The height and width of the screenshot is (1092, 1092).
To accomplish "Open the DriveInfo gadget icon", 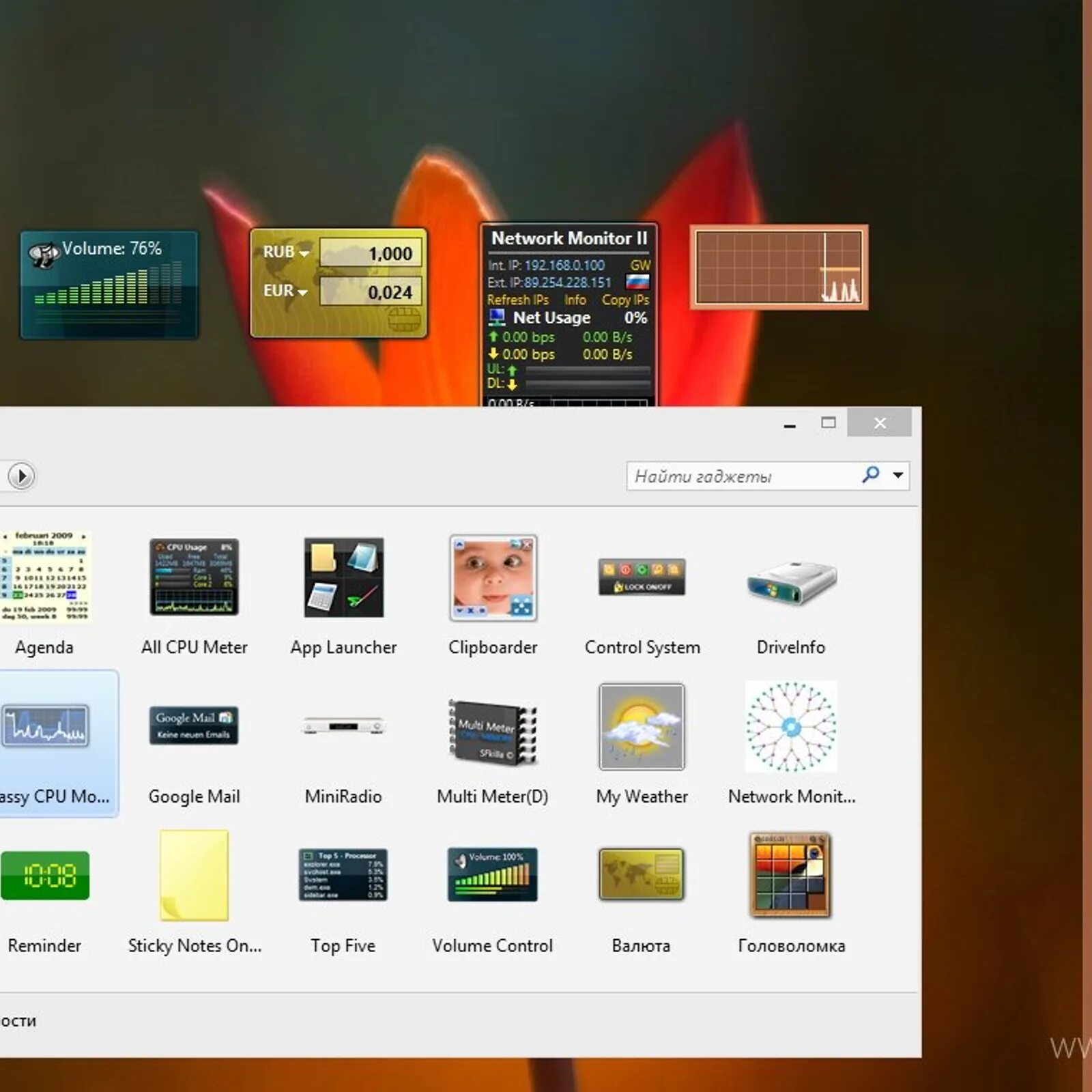I will [x=792, y=583].
